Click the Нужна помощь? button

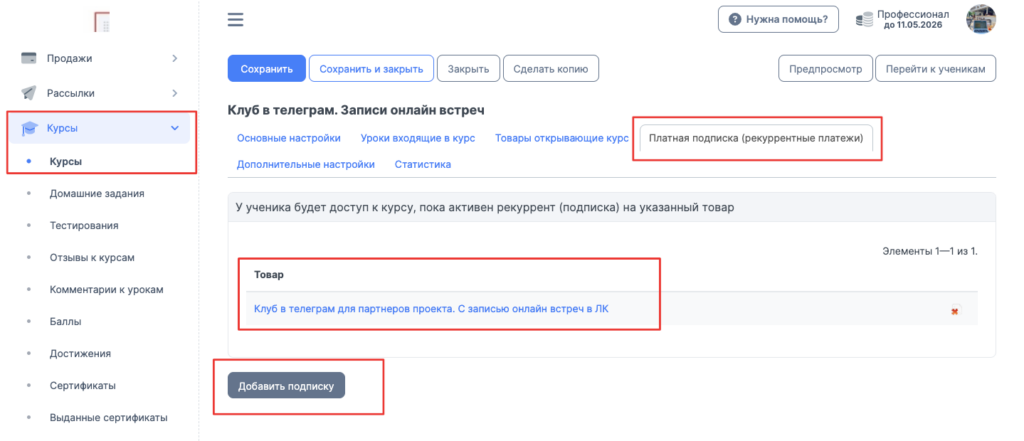(x=778, y=19)
